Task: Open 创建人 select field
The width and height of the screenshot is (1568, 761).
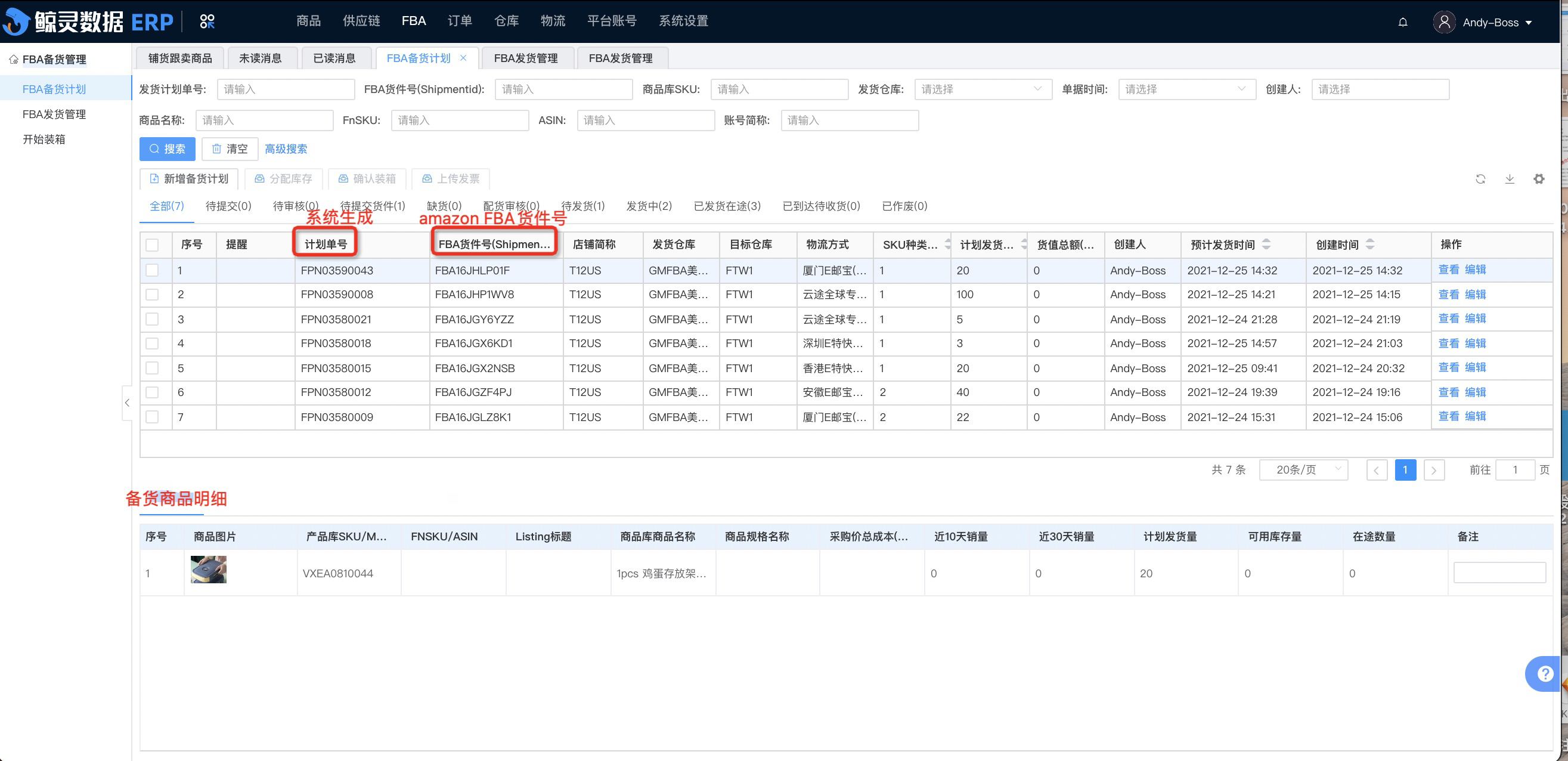Action: pos(1380,89)
